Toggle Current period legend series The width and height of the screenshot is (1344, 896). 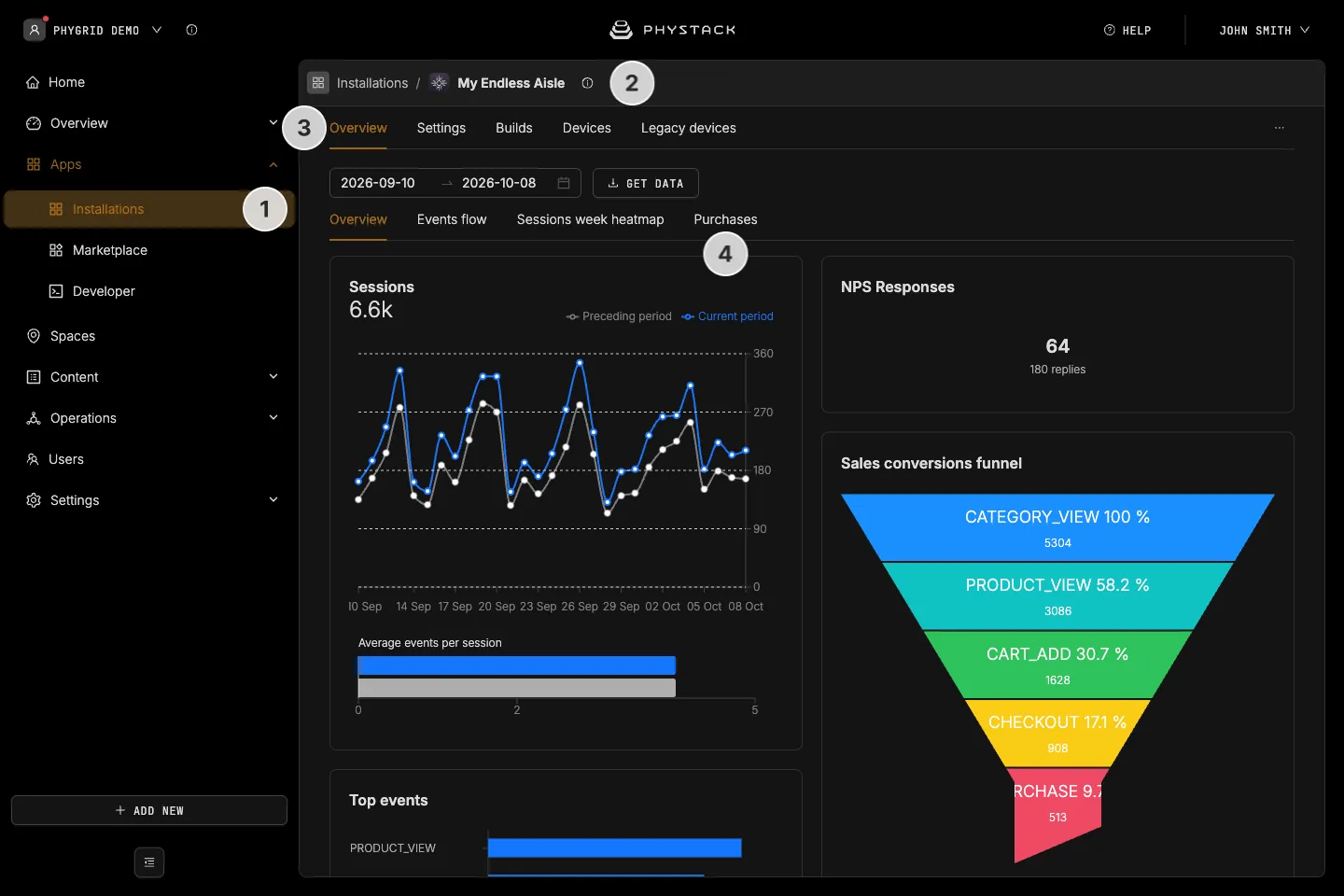pyautogui.click(x=727, y=316)
